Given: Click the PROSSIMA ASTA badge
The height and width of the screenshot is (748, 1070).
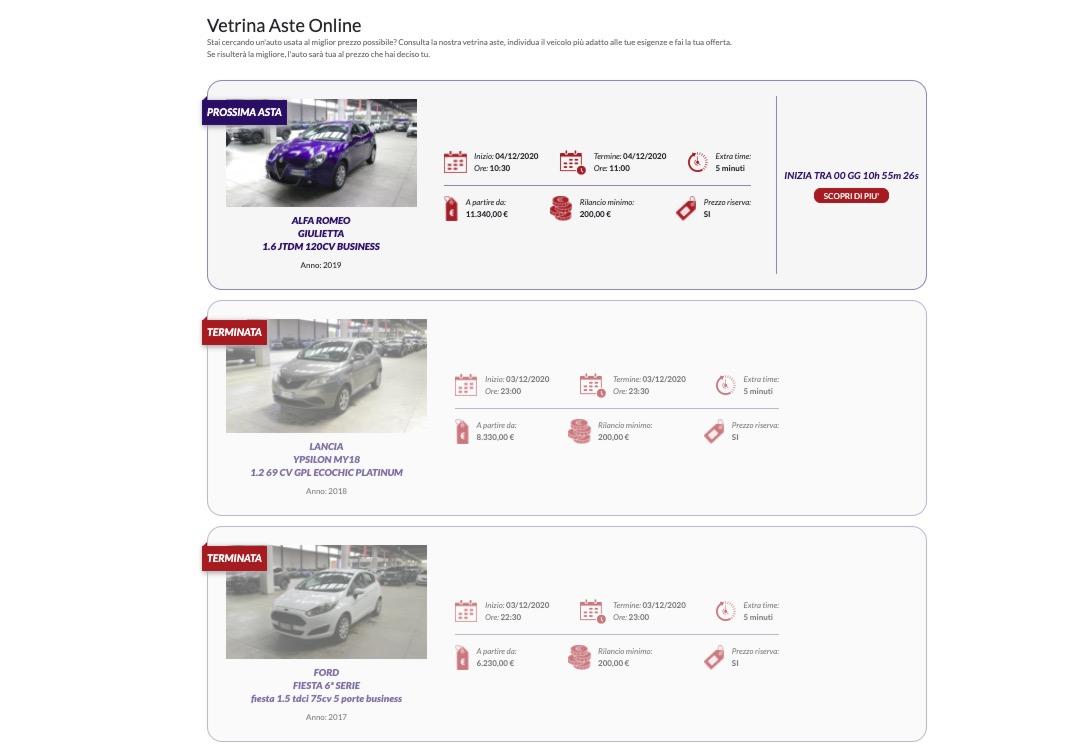Looking at the screenshot, I should (244, 112).
